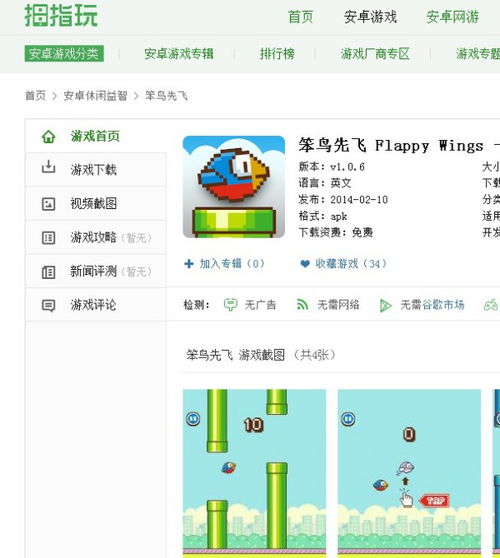Click the news icon beside 新闻评测
500x558 pixels.
point(48,272)
